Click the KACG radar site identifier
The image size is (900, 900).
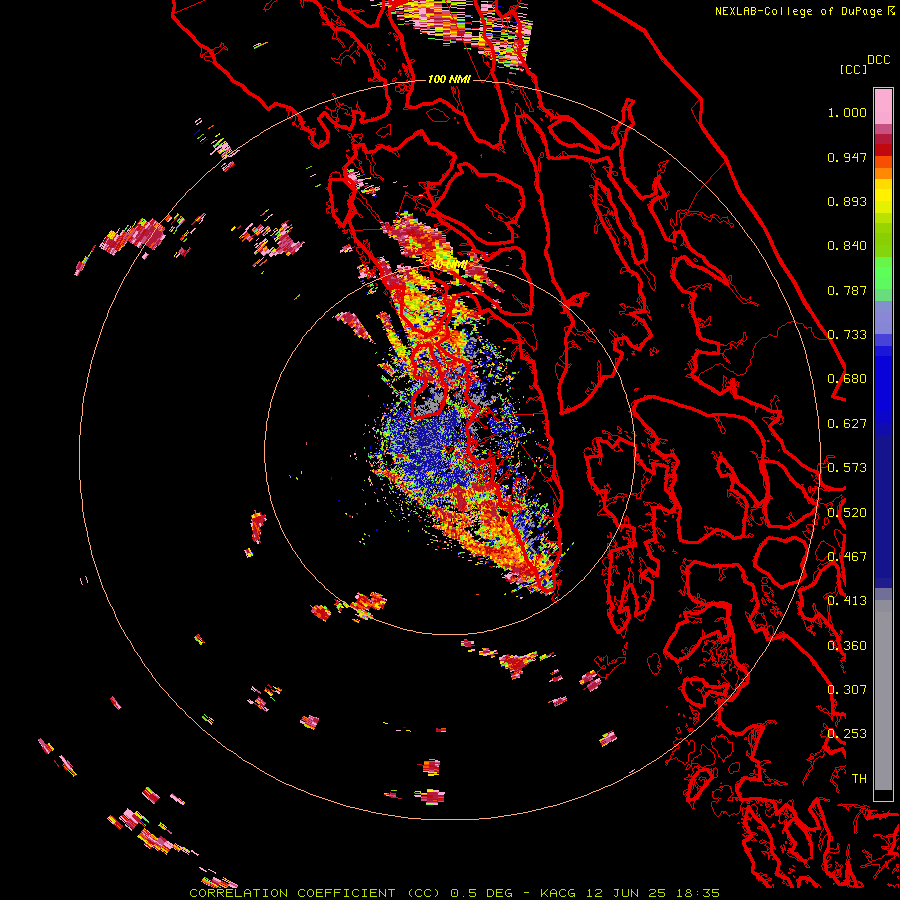tap(558, 893)
